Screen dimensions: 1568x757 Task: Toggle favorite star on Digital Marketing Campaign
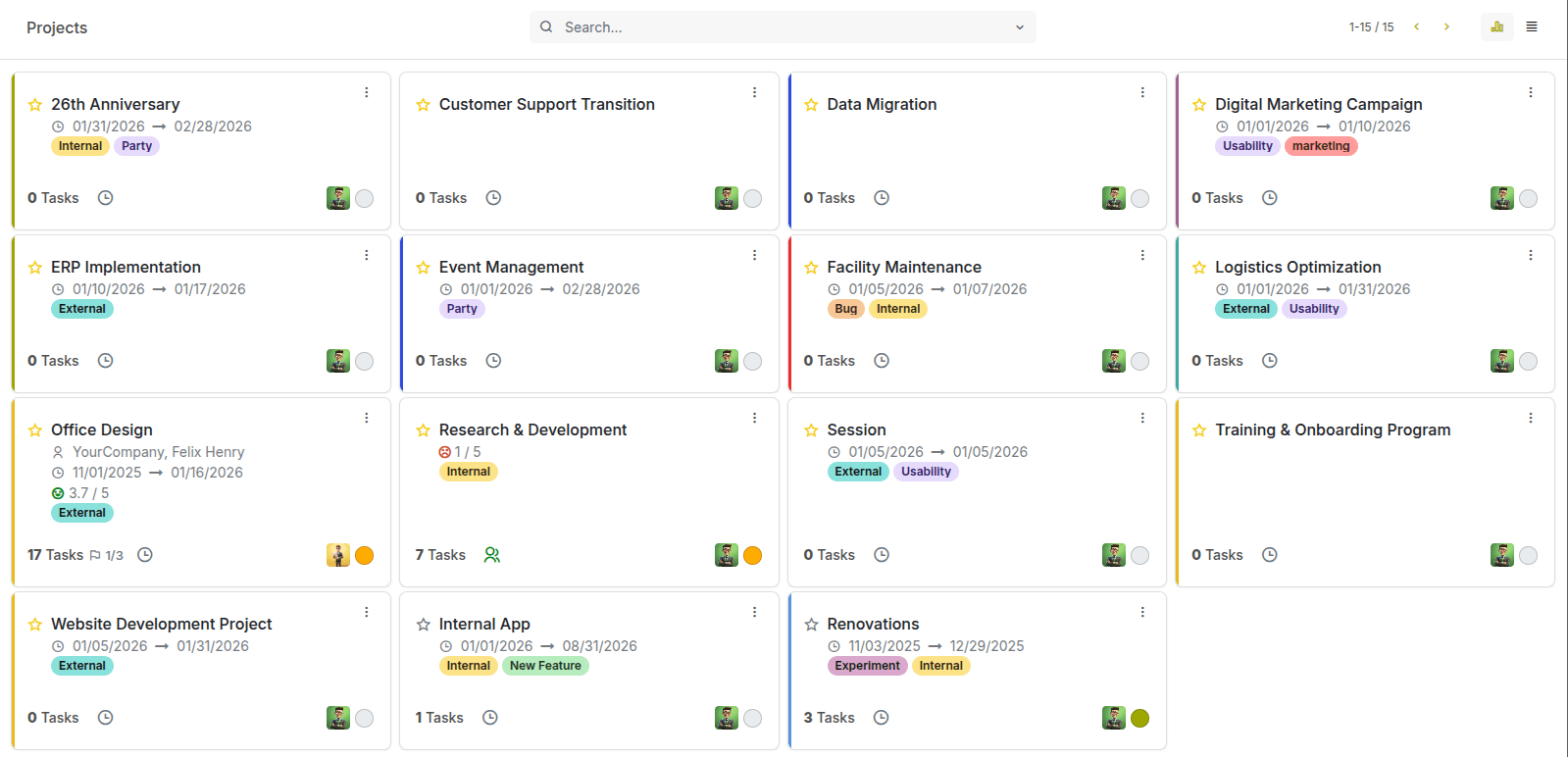1199,105
